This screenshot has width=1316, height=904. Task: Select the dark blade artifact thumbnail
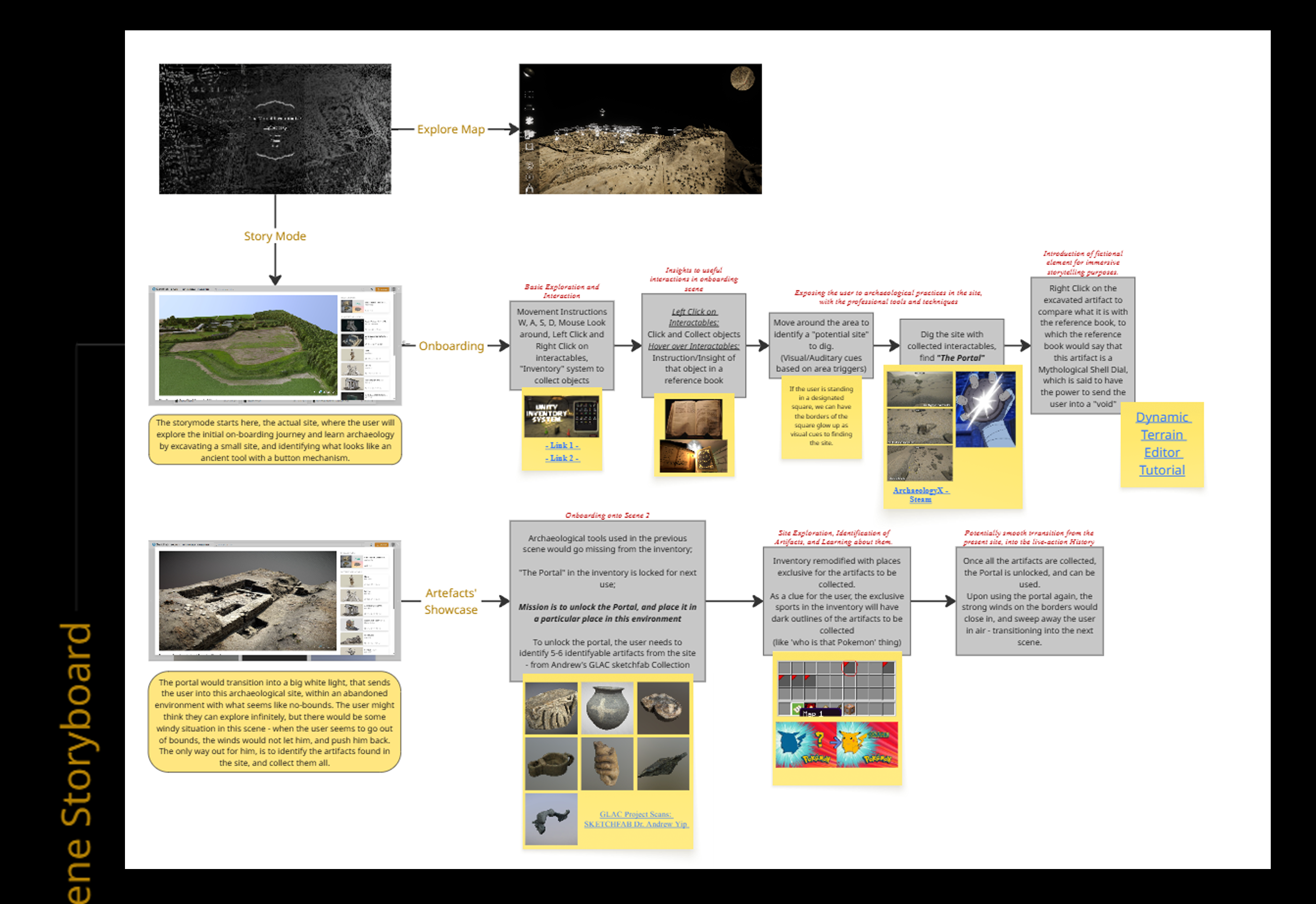pos(663,764)
